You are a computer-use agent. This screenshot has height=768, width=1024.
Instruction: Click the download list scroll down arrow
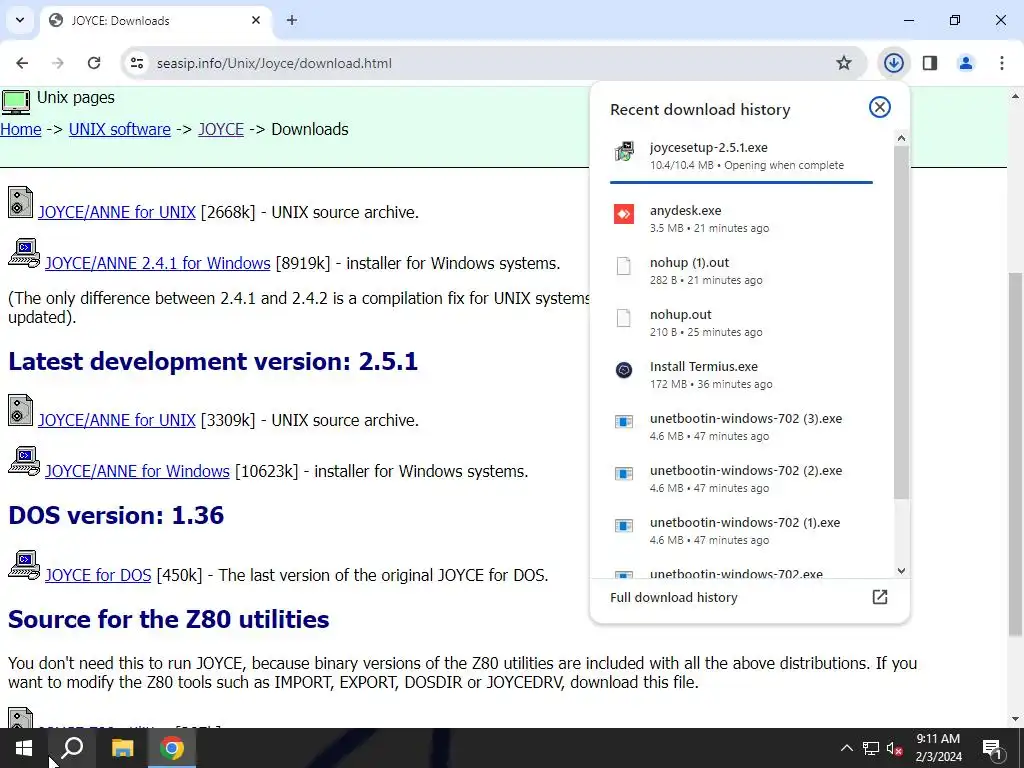(x=901, y=571)
